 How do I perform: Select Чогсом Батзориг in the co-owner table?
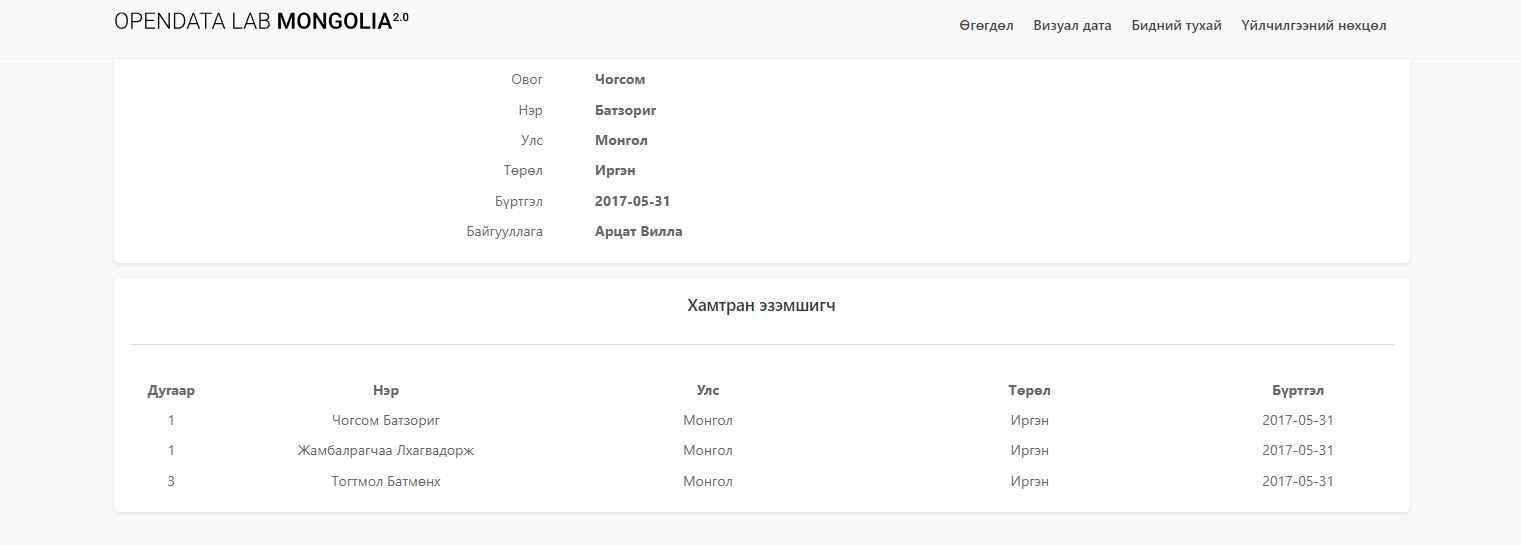pyautogui.click(x=385, y=420)
